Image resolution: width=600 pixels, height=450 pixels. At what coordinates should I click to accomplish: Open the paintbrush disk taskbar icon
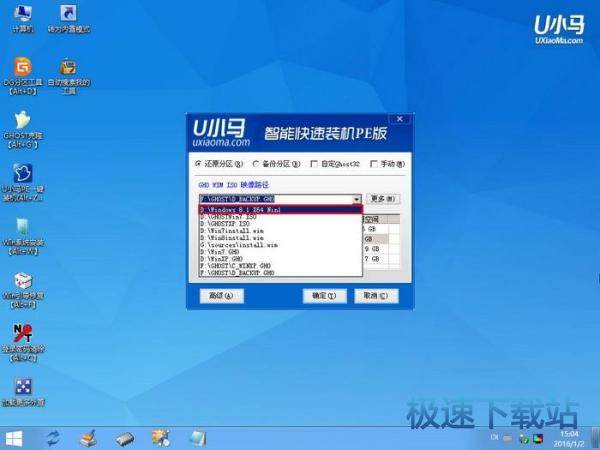coord(88,439)
